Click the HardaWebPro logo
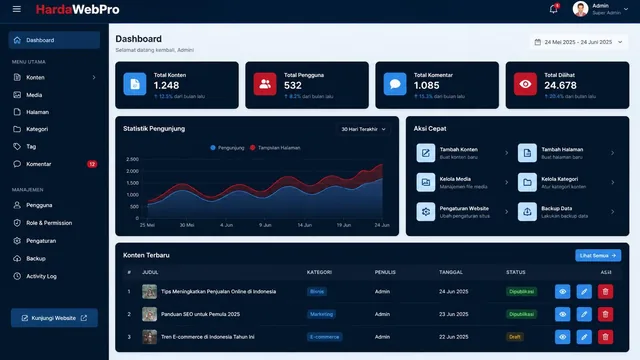The image size is (640, 360). pos(78,9)
